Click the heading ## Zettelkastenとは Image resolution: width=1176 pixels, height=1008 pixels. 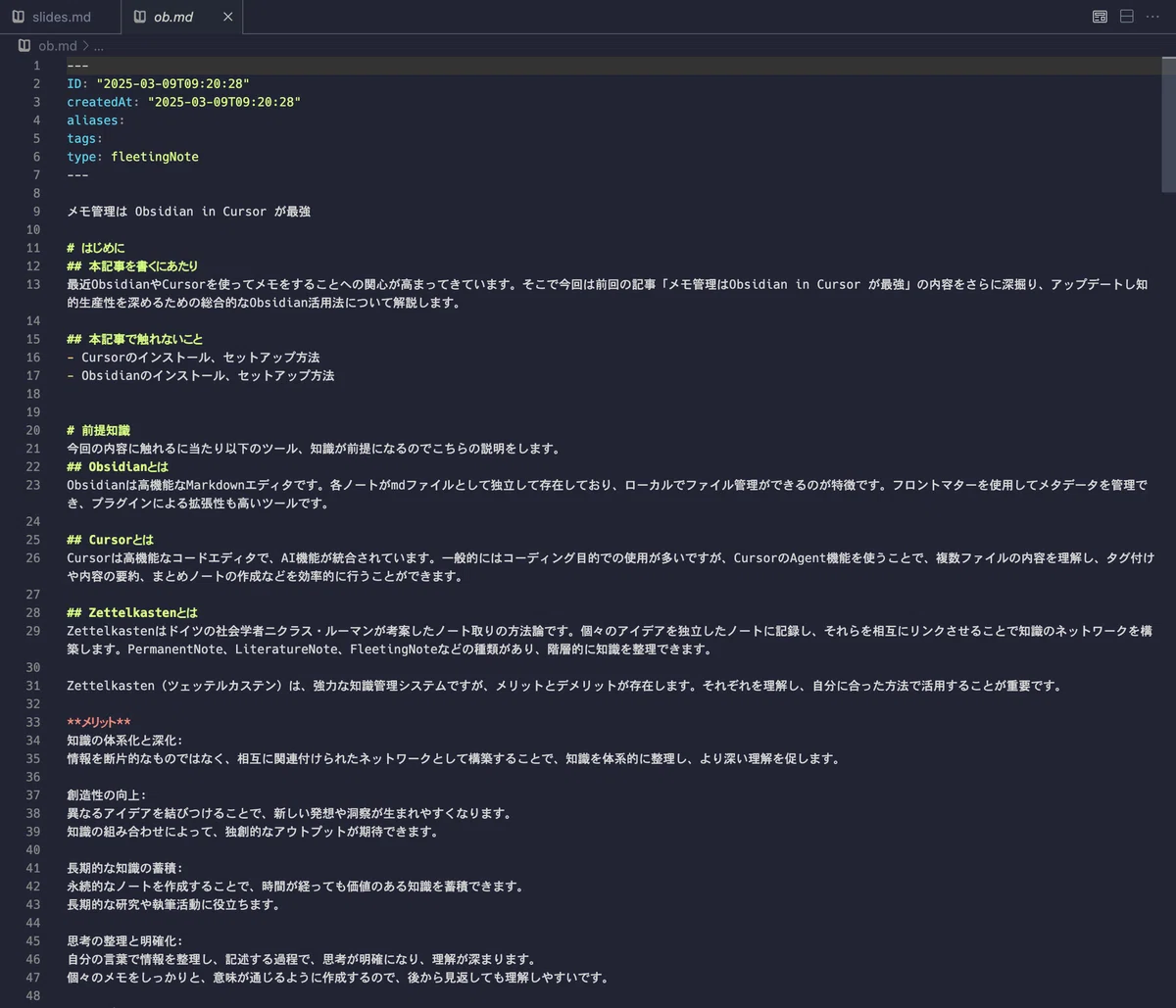(132, 612)
